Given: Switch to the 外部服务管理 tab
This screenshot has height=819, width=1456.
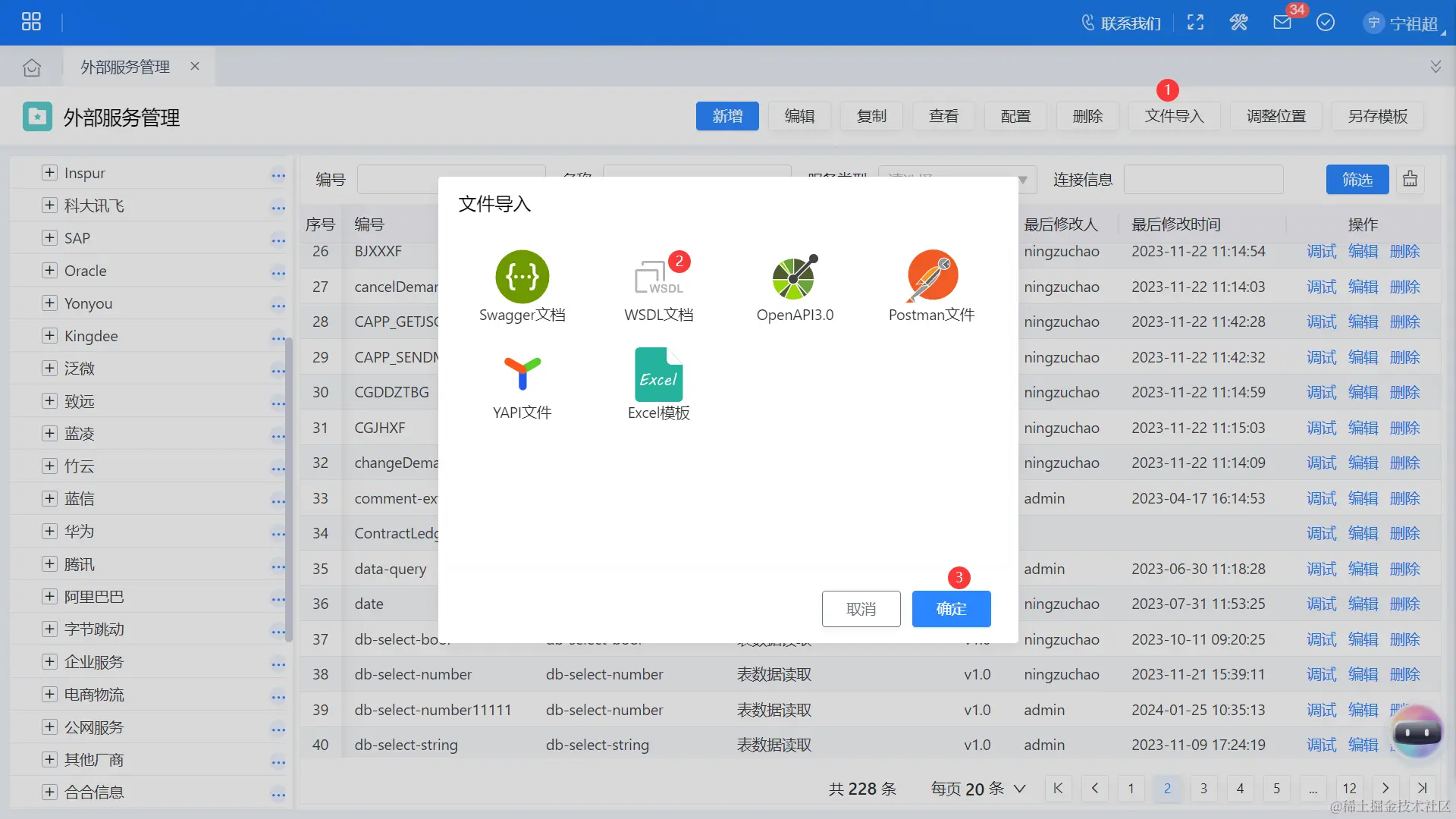Looking at the screenshot, I should pyautogui.click(x=125, y=67).
